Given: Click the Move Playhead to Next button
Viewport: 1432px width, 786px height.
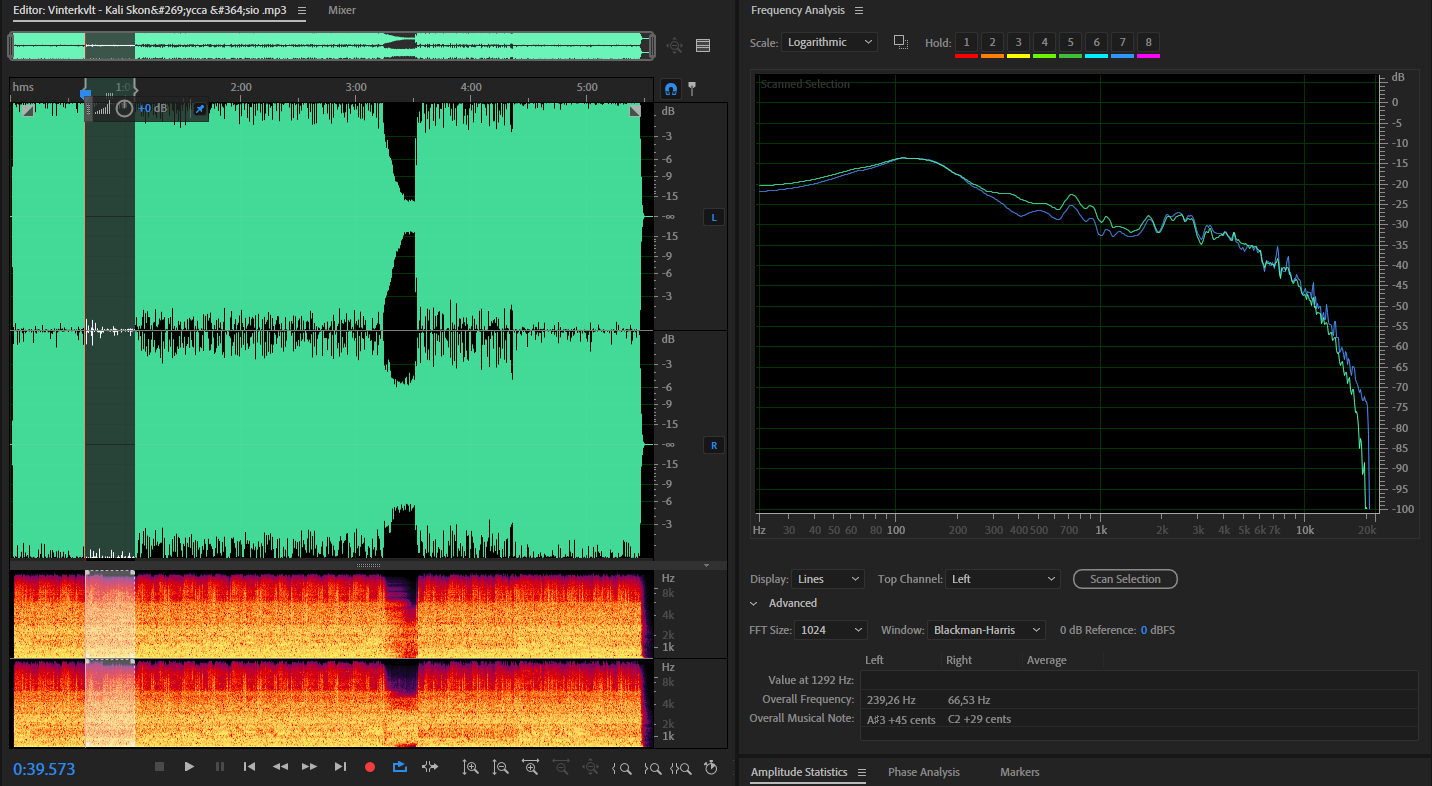Looking at the screenshot, I should pos(340,766).
